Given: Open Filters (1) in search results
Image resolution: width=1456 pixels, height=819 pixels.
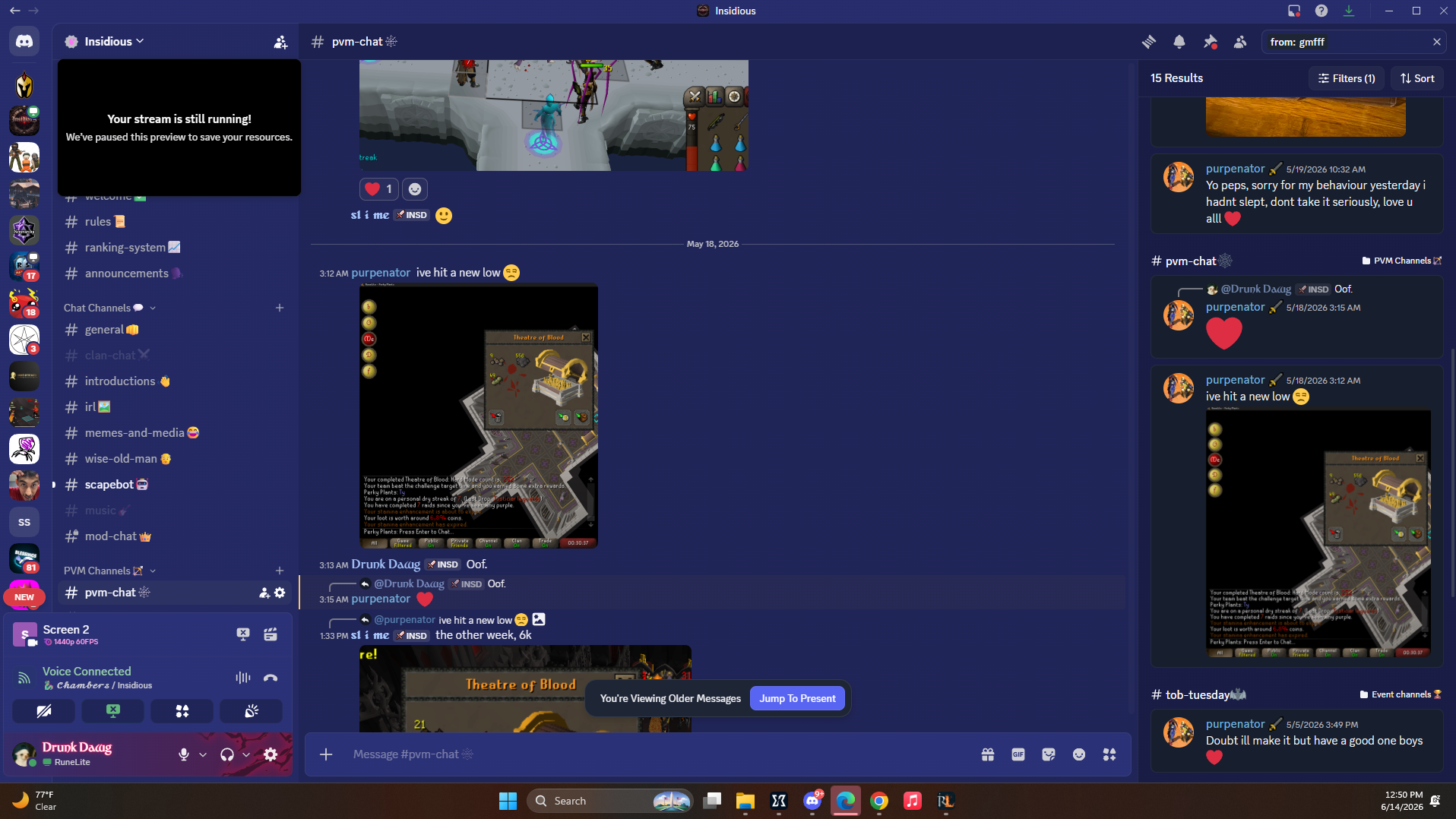Looking at the screenshot, I should [1347, 78].
